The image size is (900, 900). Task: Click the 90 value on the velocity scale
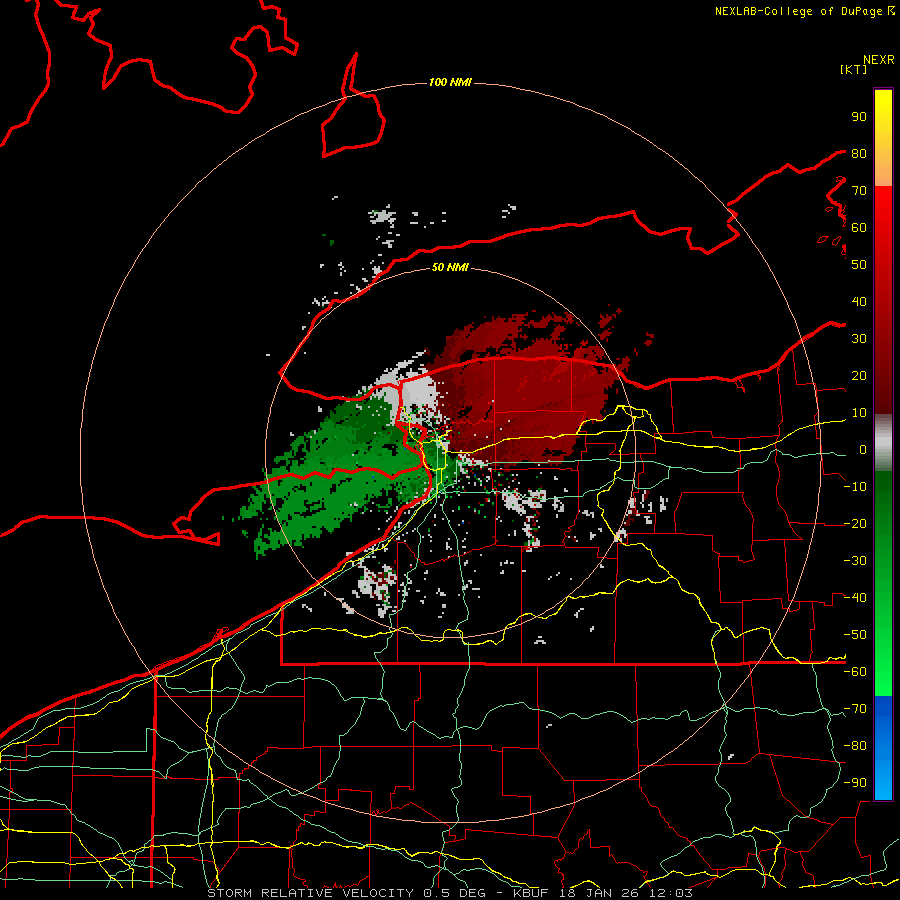[859, 117]
